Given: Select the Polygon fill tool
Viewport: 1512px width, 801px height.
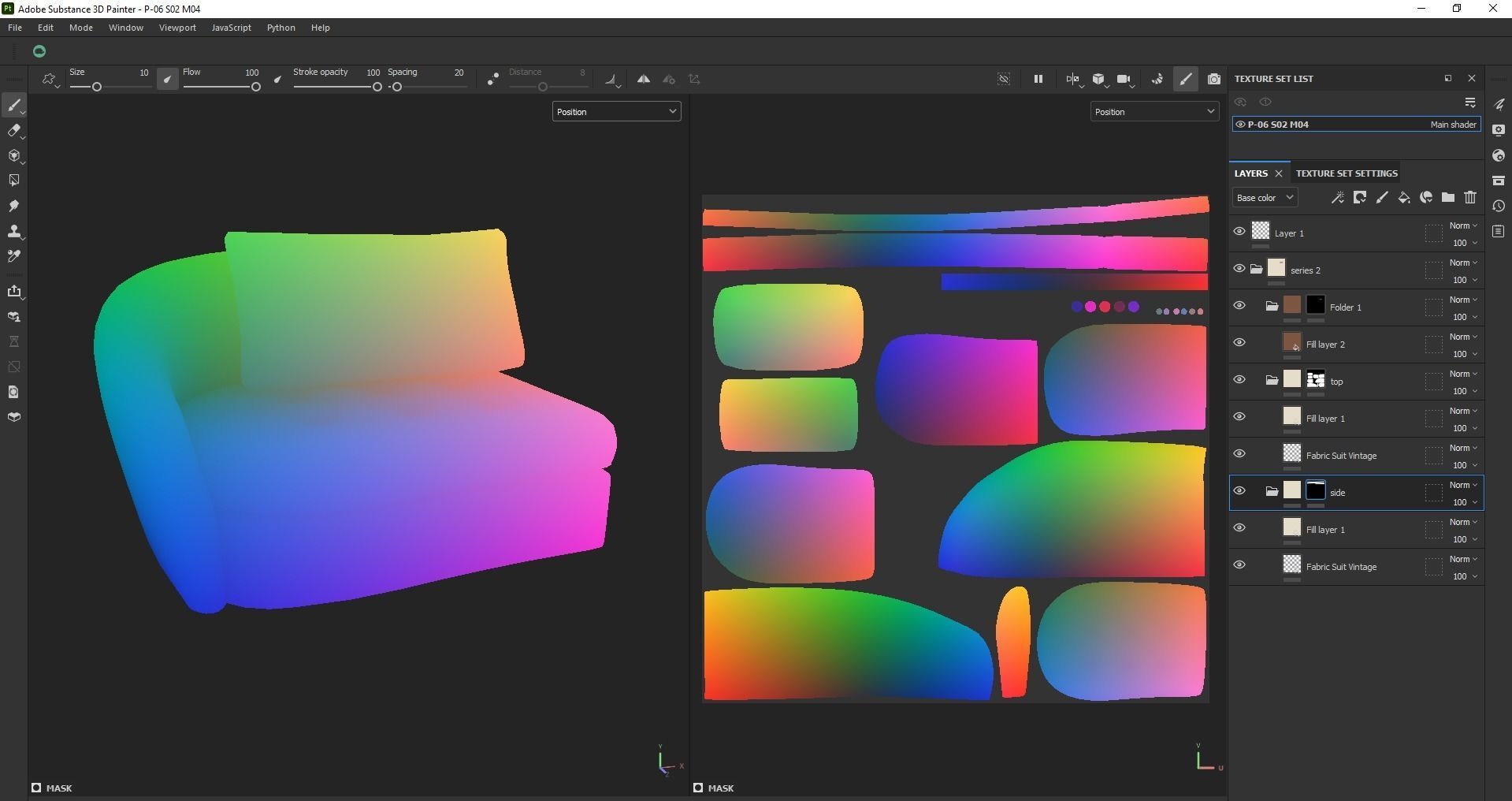Looking at the screenshot, I should 14,181.
